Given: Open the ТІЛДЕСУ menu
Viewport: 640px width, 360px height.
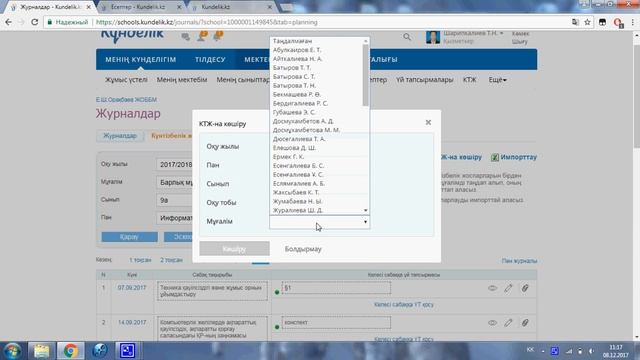Looking at the screenshot, I should (210, 60).
